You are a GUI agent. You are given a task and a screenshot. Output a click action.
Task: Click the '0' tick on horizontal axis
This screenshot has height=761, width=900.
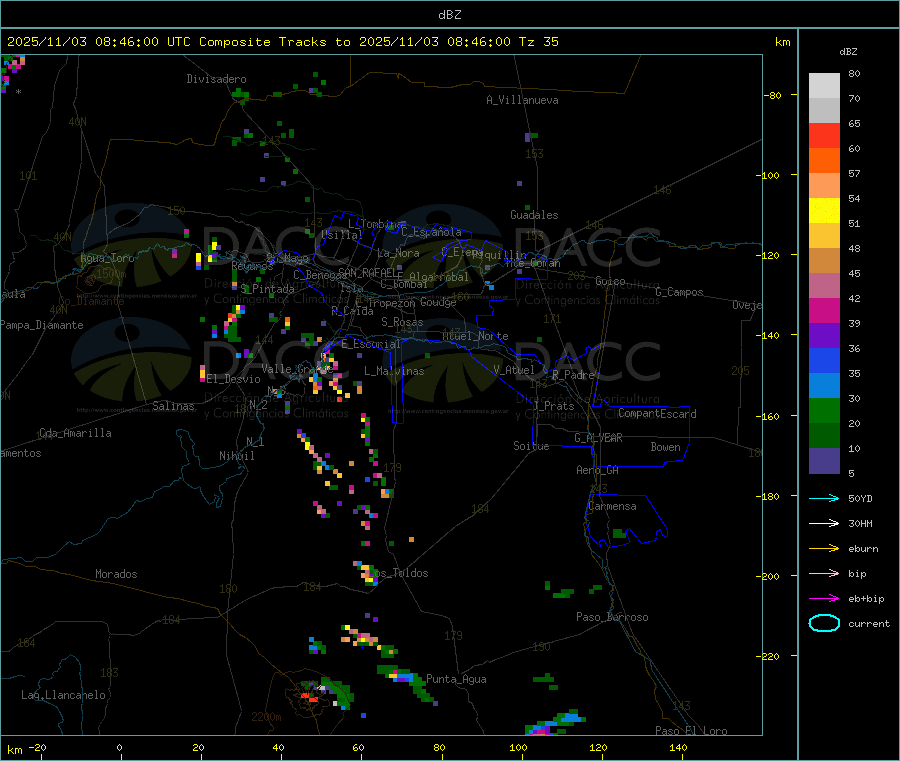tap(119, 747)
